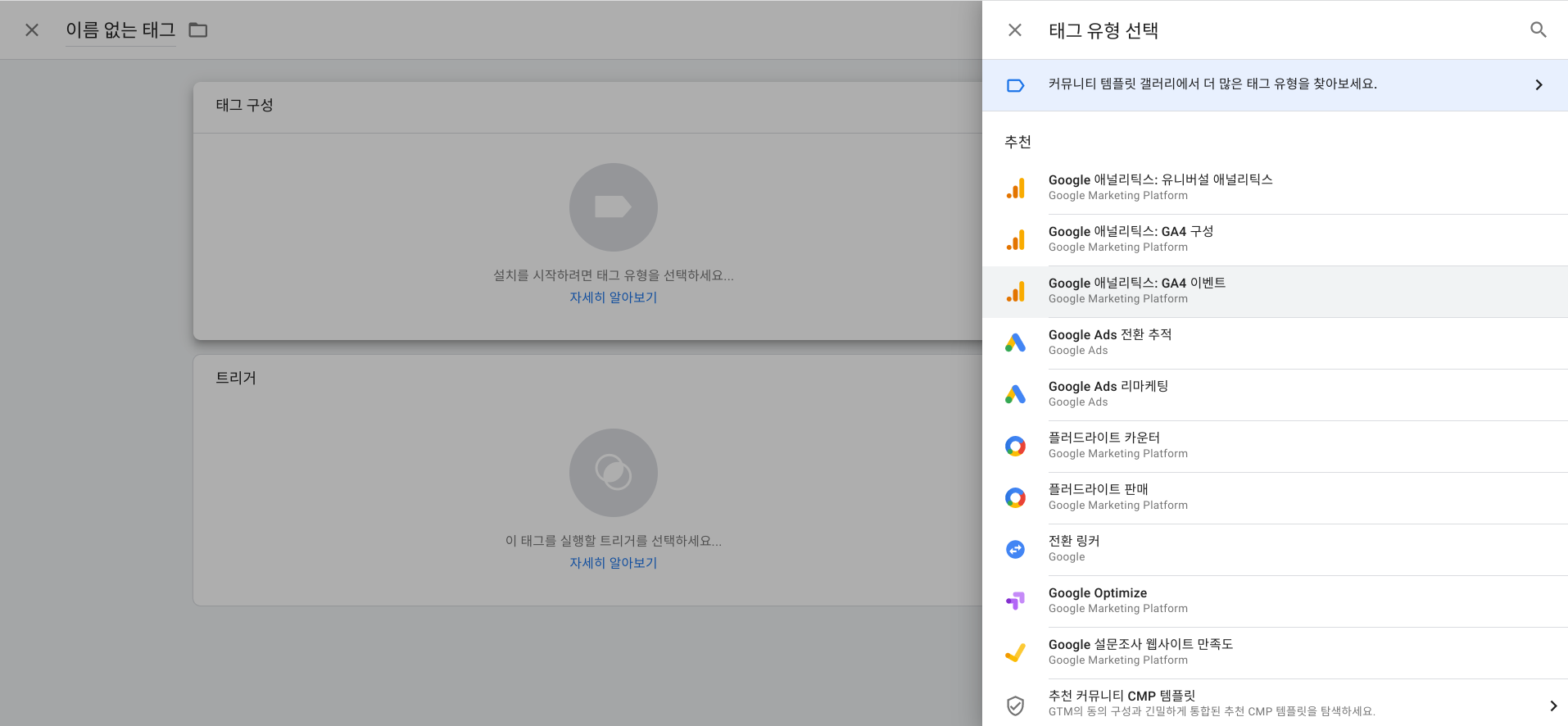1568x726 pixels.
Task: Click 전환 링커 icon
Action: [x=1015, y=550]
